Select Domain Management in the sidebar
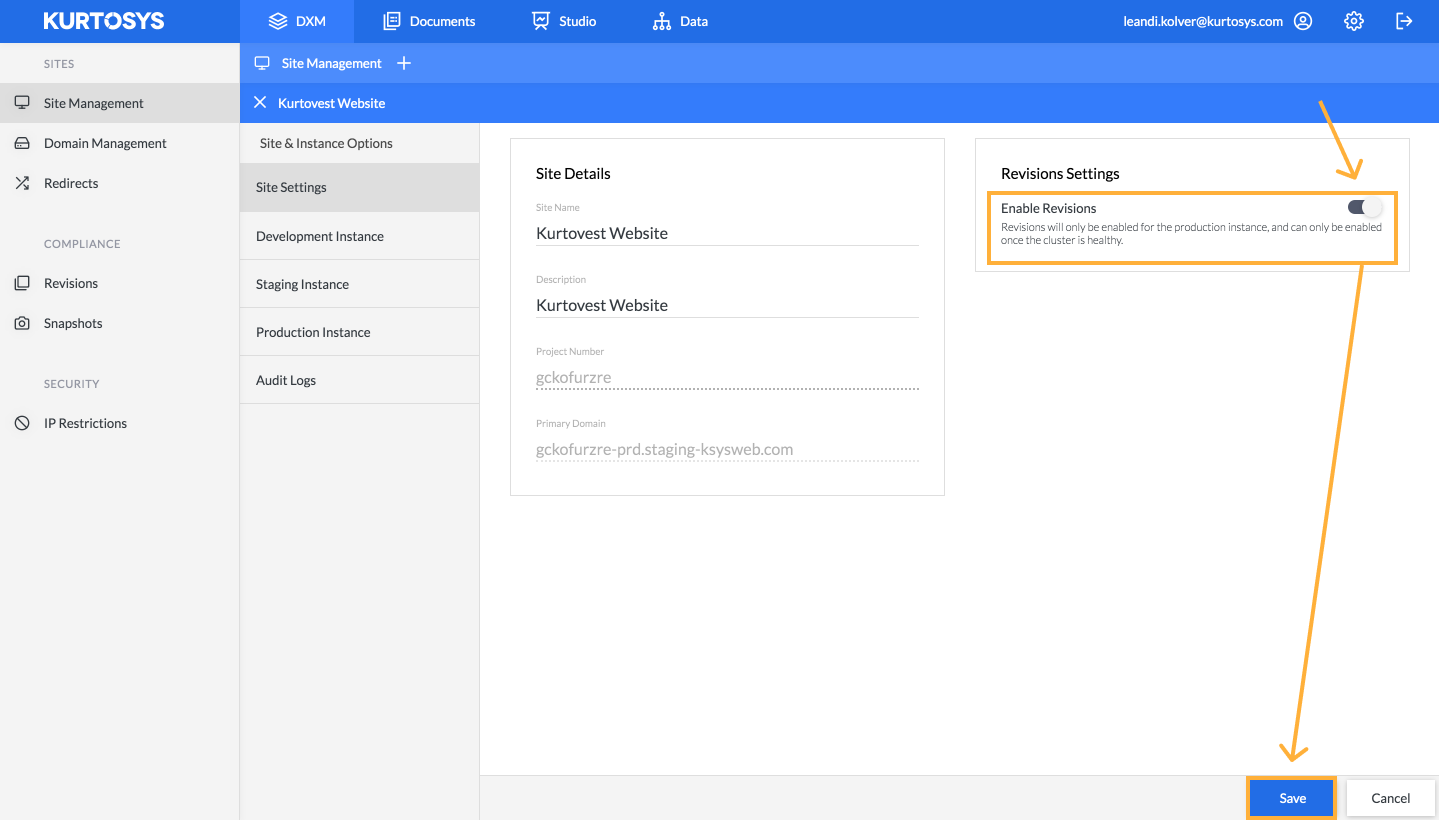Image resolution: width=1439 pixels, height=820 pixels. tap(120, 143)
